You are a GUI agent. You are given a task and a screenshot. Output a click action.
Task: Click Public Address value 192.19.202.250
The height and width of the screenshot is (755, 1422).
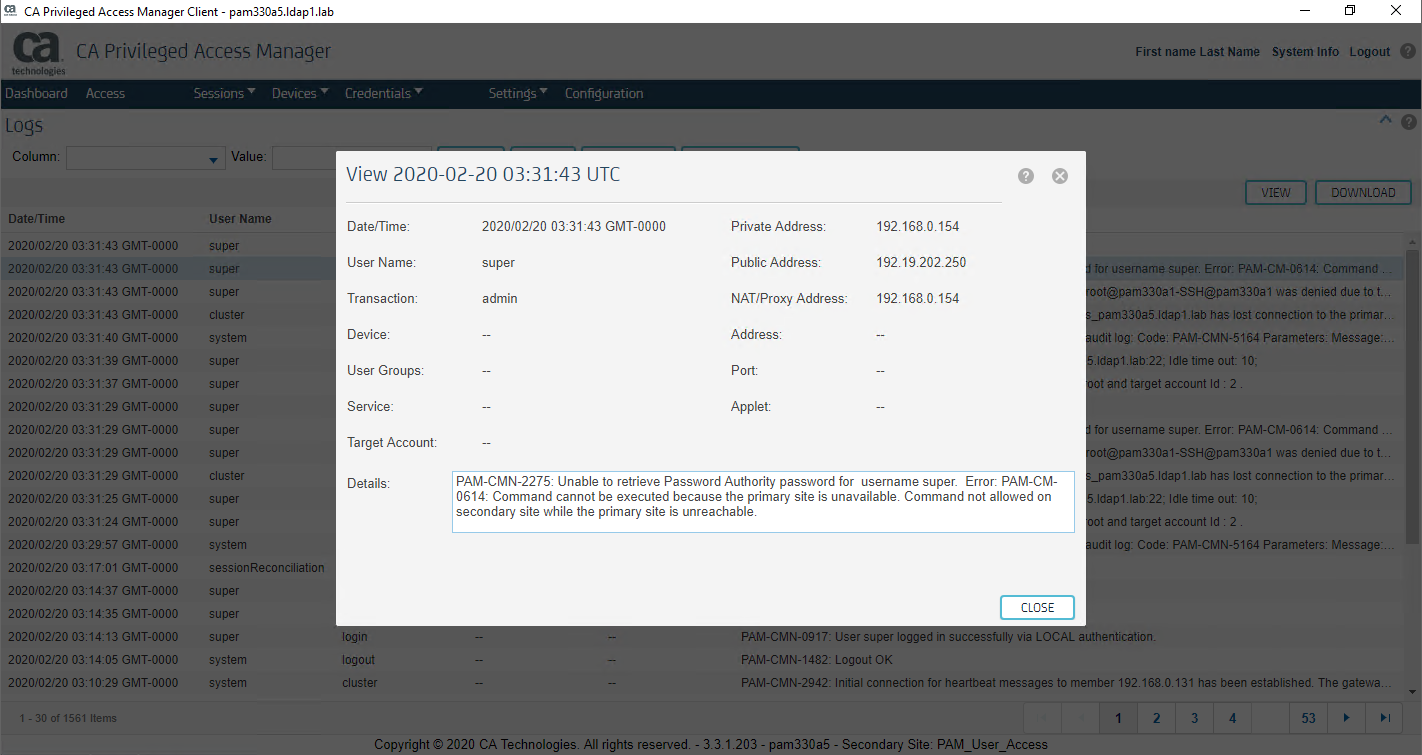tap(921, 263)
